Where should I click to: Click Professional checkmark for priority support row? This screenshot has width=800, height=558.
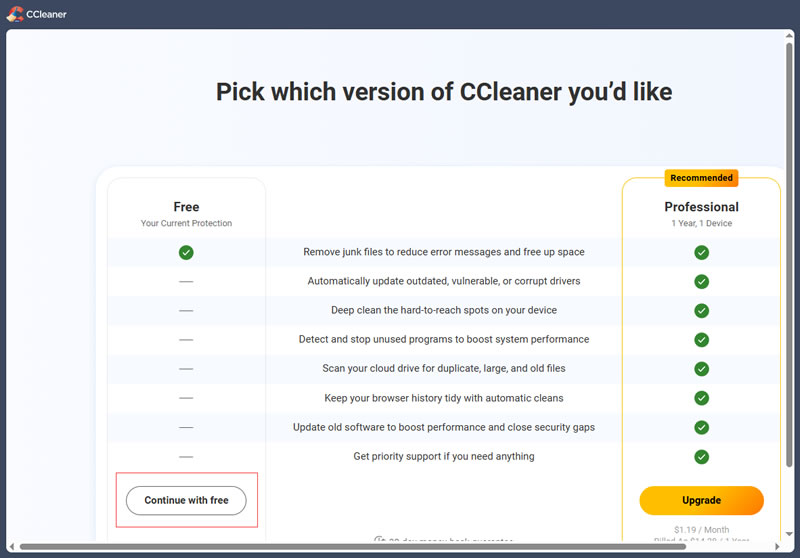point(701,457)
